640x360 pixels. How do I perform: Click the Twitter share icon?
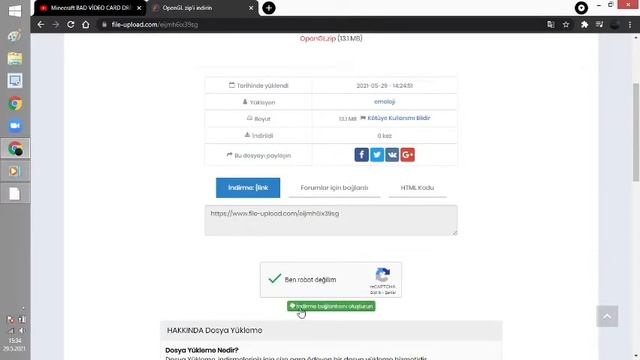tap(377, 155)
